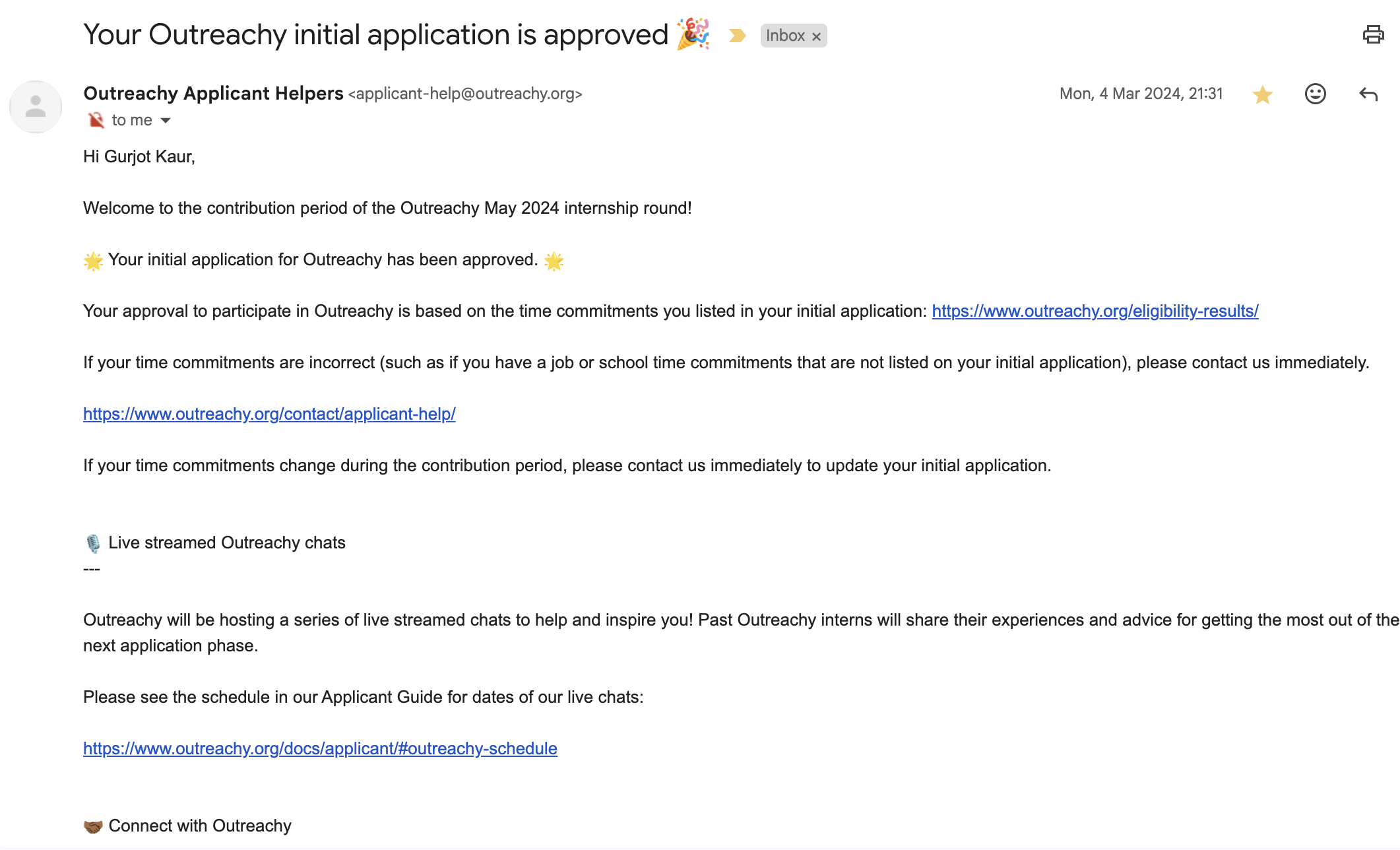The width and height of the screenshot is (1400, 850).
Task: Click the microphone emoji beside Live streamed
Action: pos(93,543)
